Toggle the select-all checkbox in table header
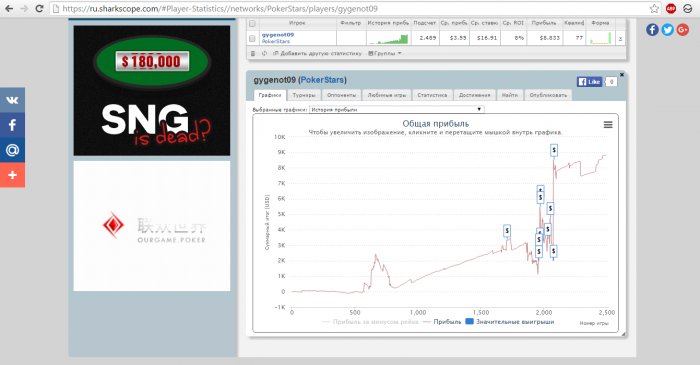This screenshot has width=700, height=365. 252,23
